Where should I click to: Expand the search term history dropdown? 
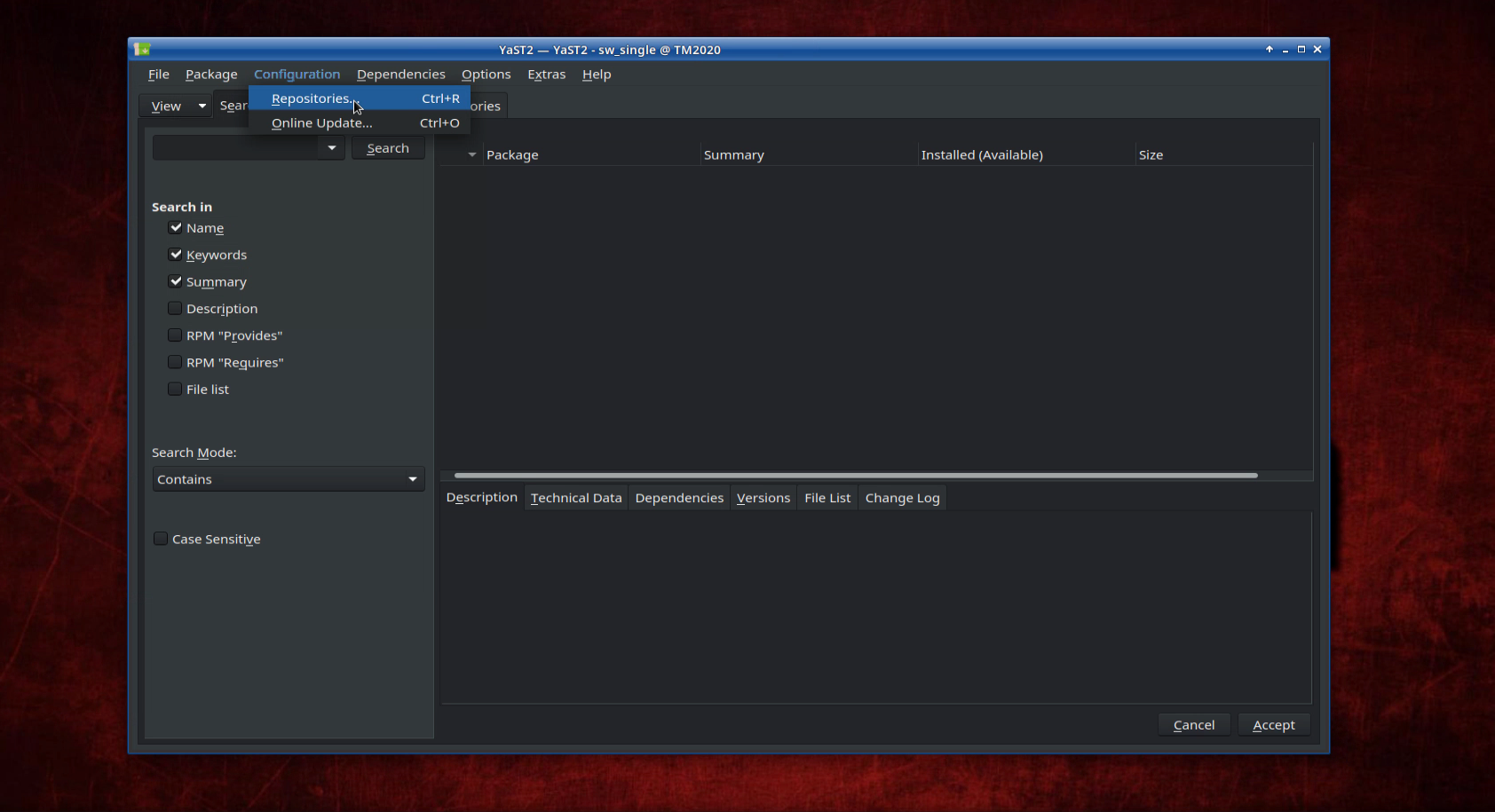pos(331,147)
